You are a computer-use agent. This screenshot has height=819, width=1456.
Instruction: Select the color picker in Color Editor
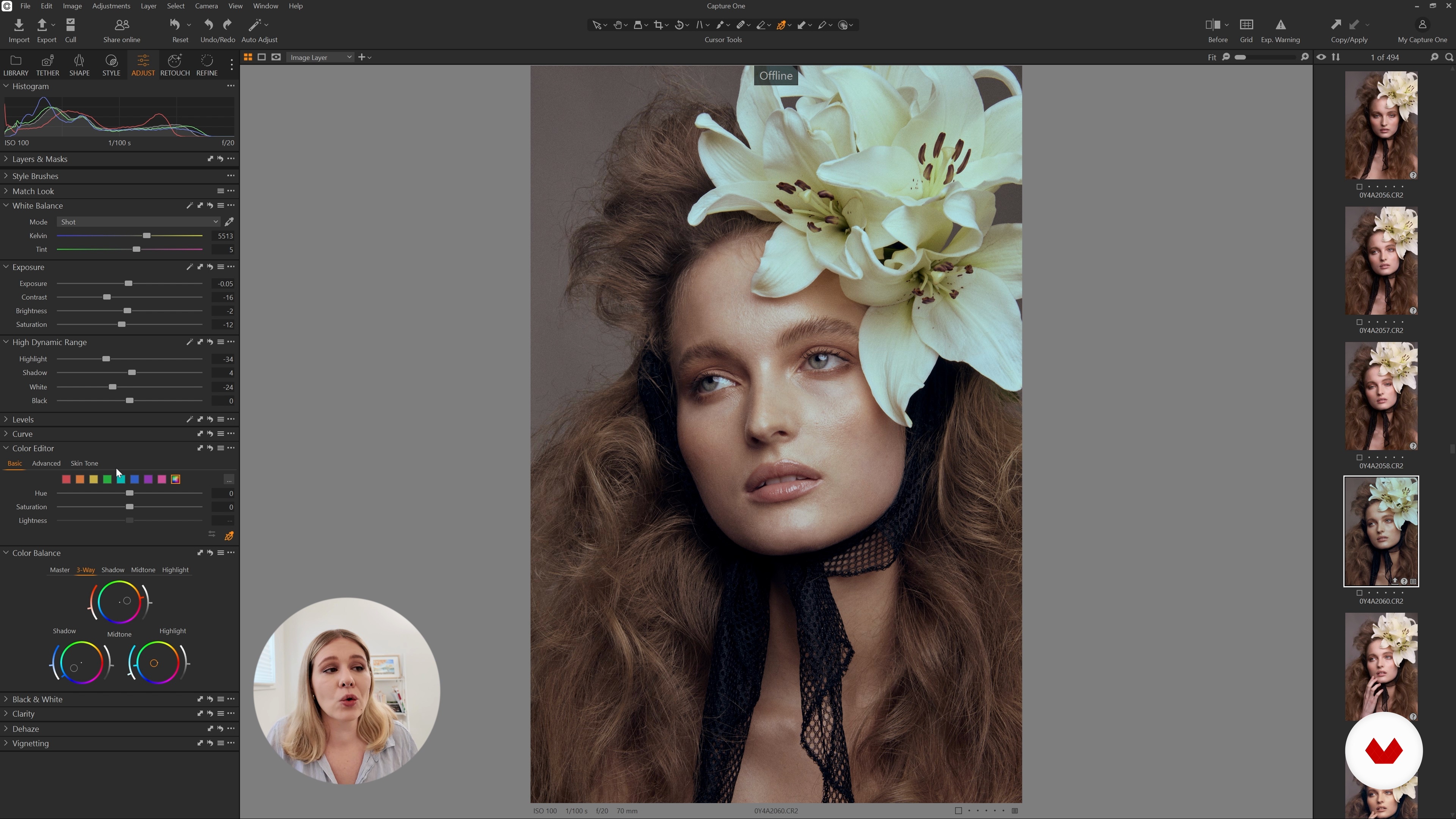click(229, 536)
